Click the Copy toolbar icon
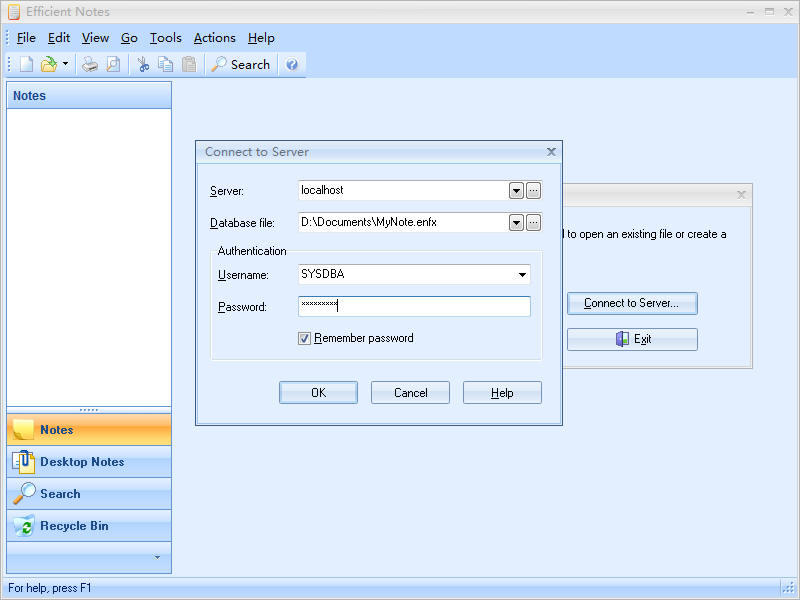The image size is (800, 600). point(165,64)
